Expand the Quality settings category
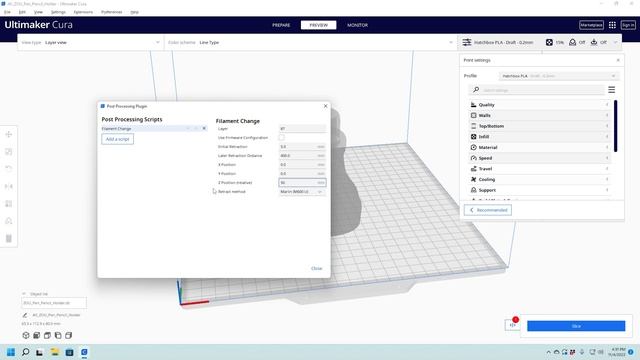This screenshot has height=360, width=640. pos(540,105)
